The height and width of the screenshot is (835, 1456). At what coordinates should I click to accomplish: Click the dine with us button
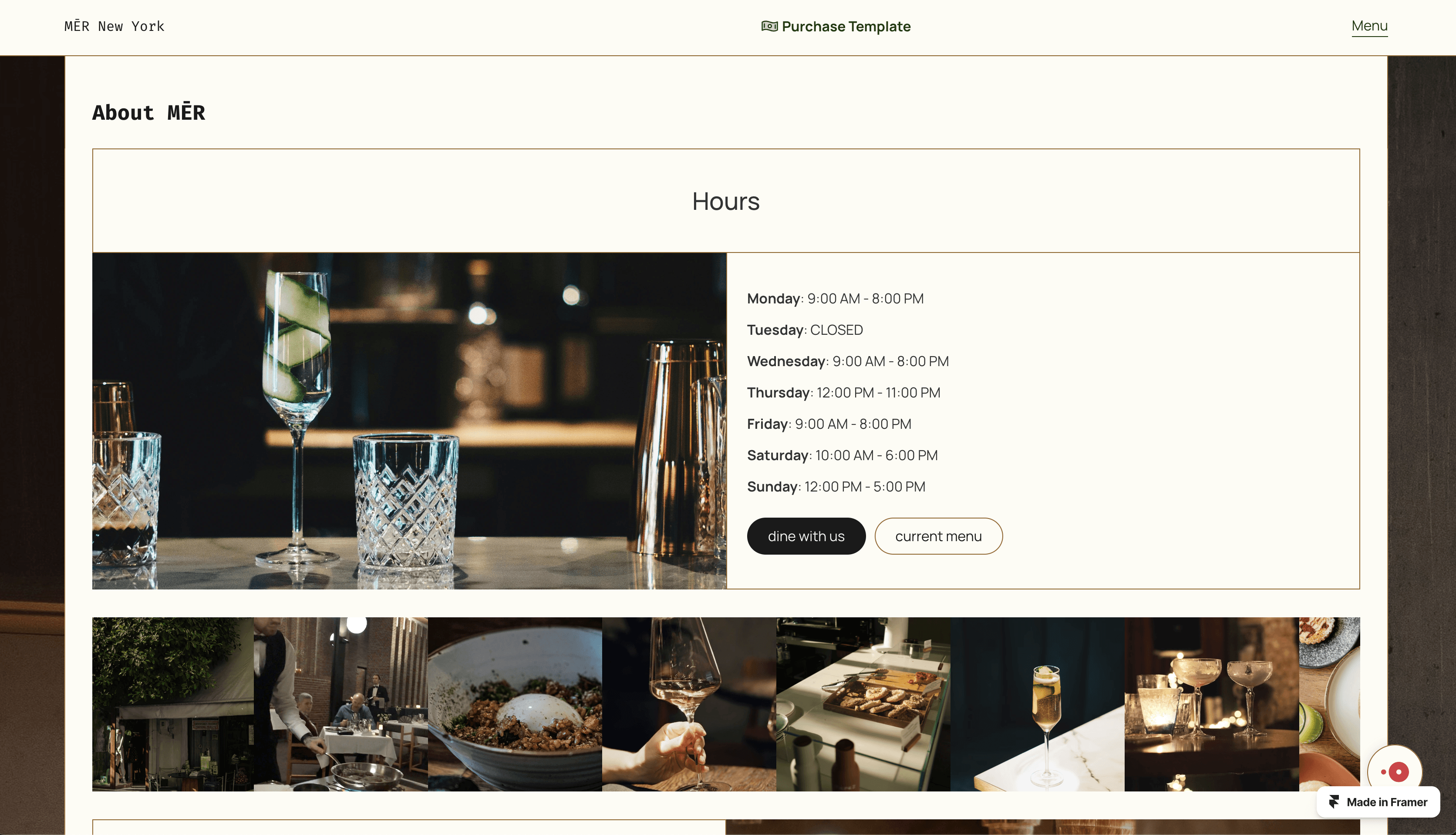[x=806, y=536]
